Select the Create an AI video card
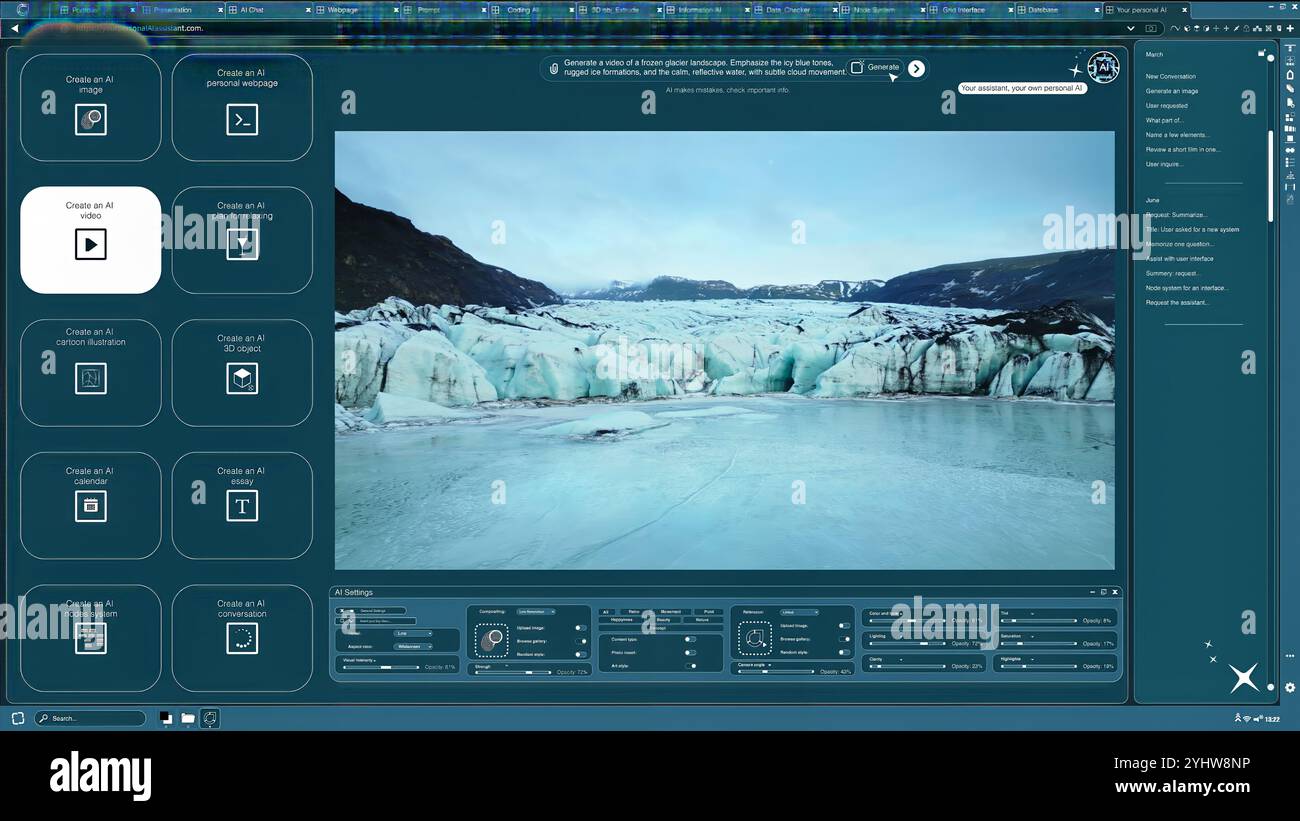The height and width of the screenshot is (821, 1300). [90, 240]
